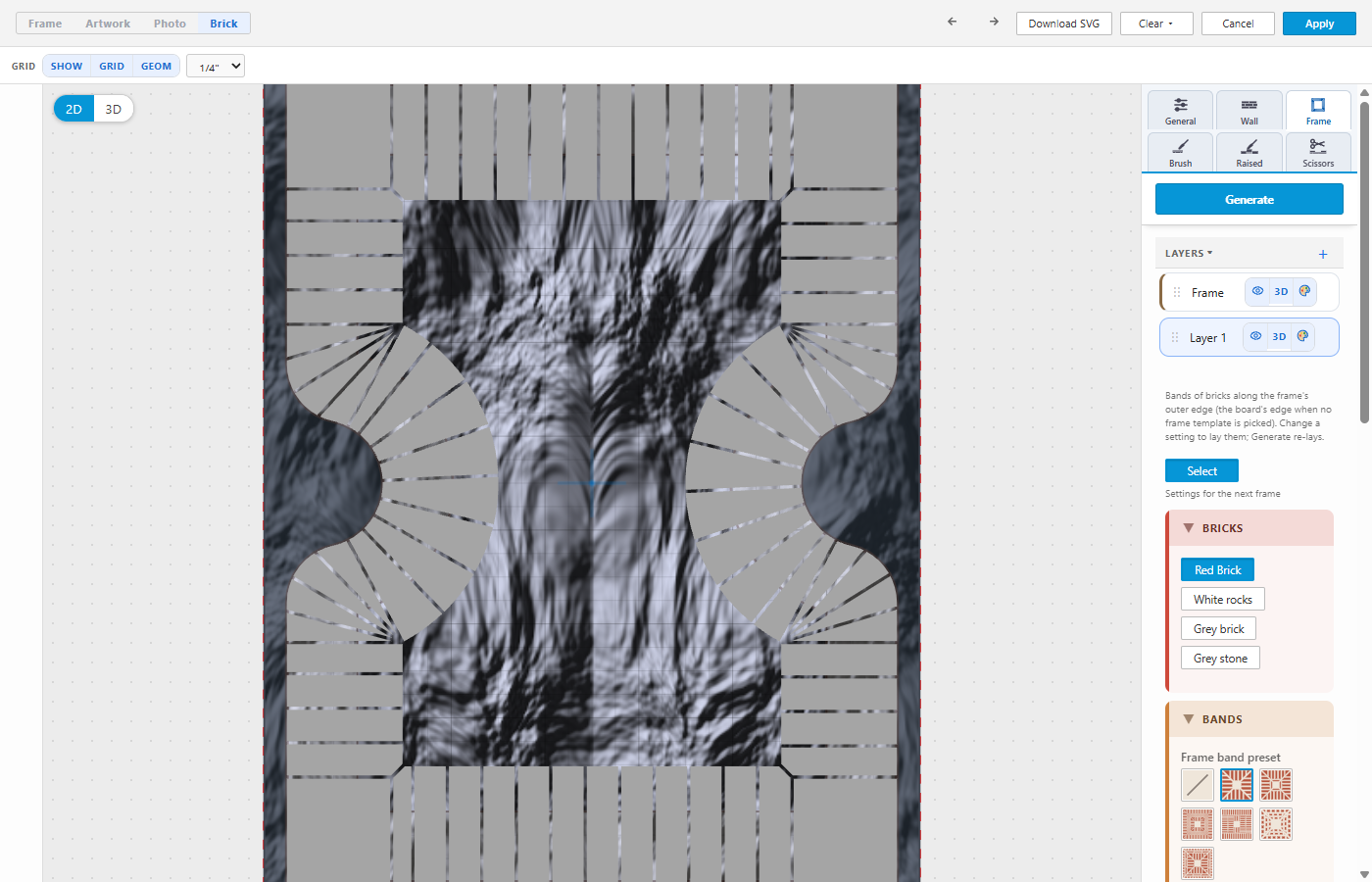1372x882 pixels.
Task: Click the redo forward arrow
Action: (994, 22)
